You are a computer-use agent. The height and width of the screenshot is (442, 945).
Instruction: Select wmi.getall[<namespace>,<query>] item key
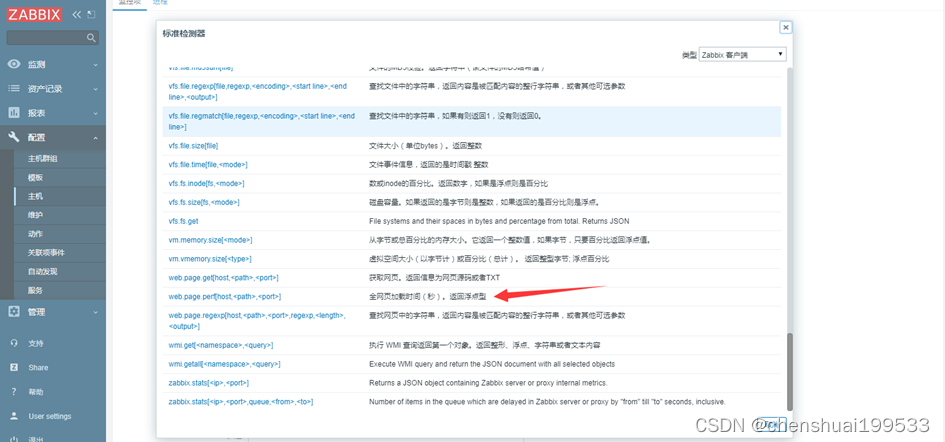[x=224, y=364]
